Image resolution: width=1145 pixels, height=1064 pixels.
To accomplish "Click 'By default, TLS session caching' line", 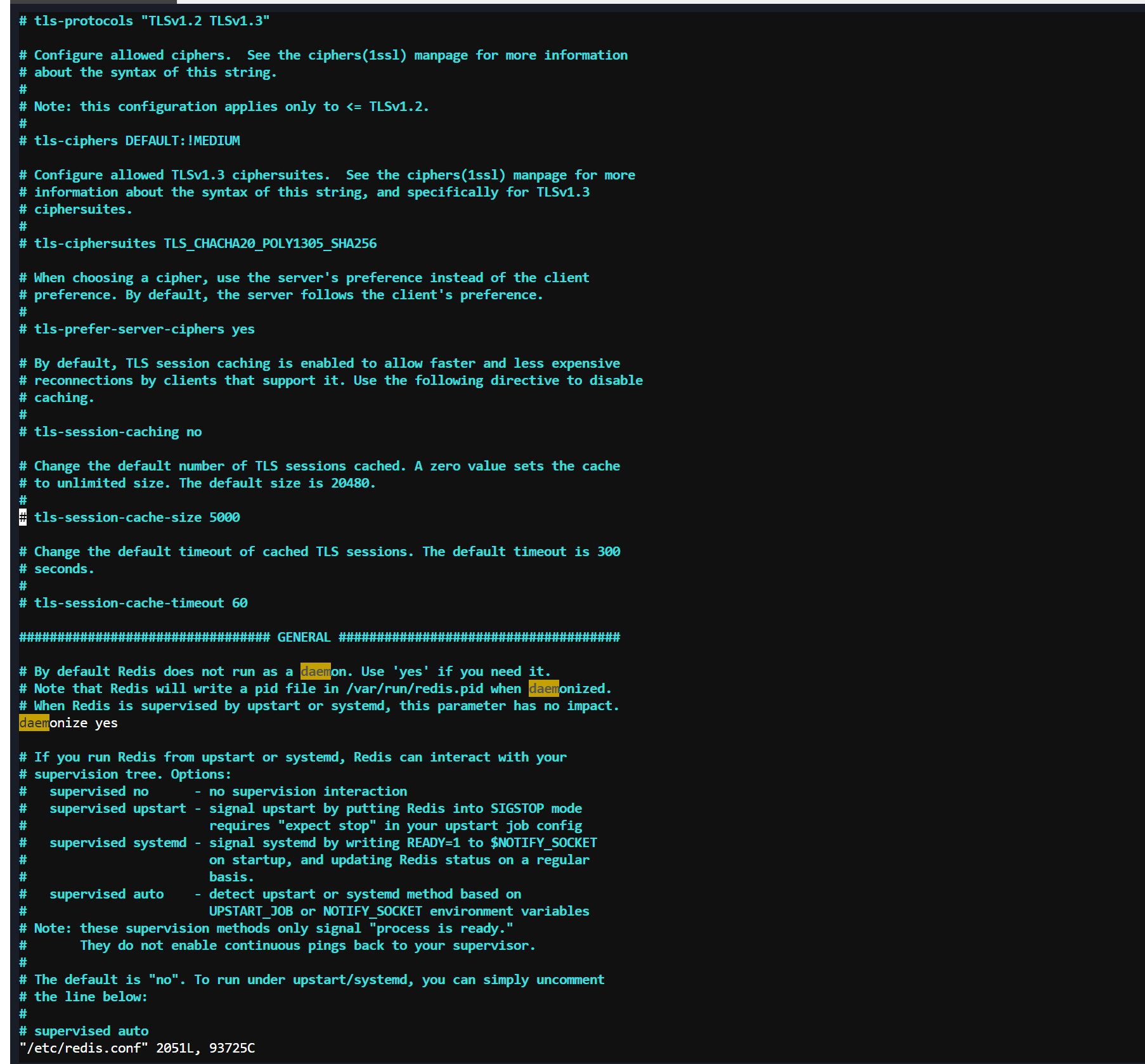I will (x=320, y=363).
